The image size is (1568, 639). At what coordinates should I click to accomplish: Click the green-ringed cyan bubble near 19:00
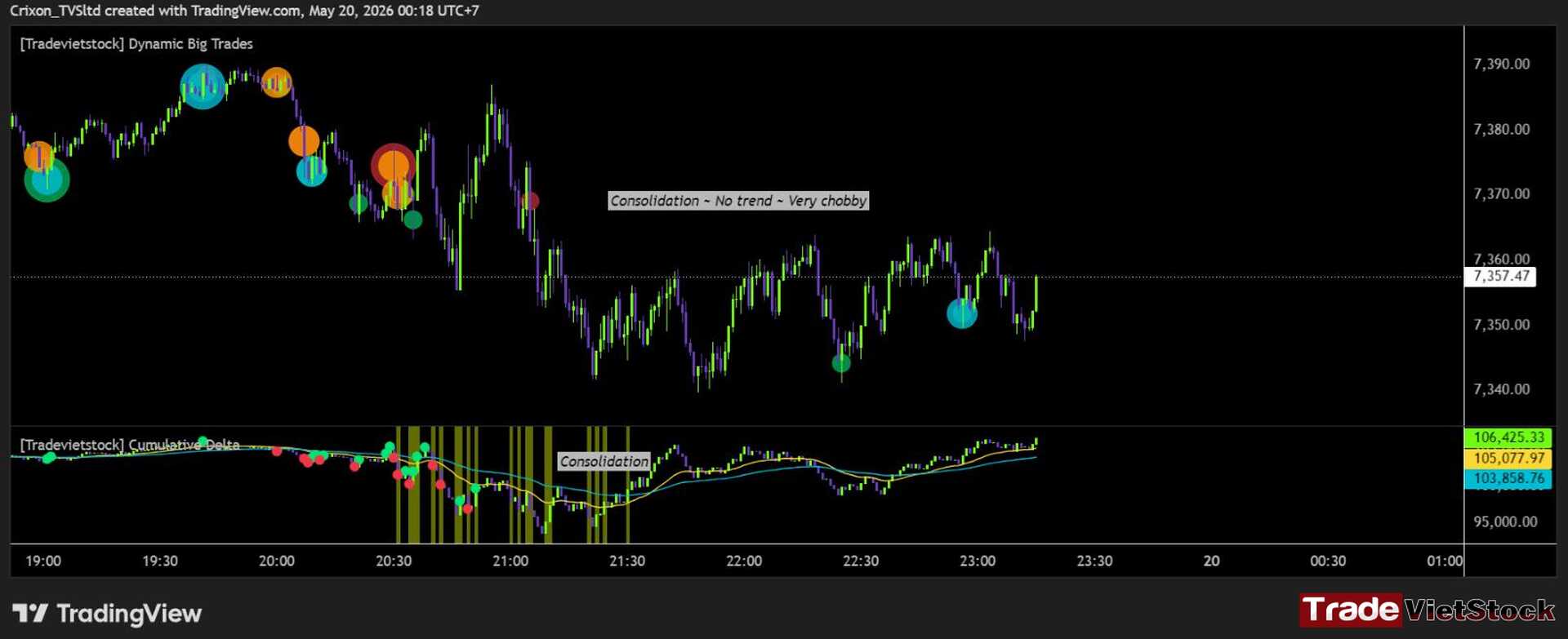47,180
